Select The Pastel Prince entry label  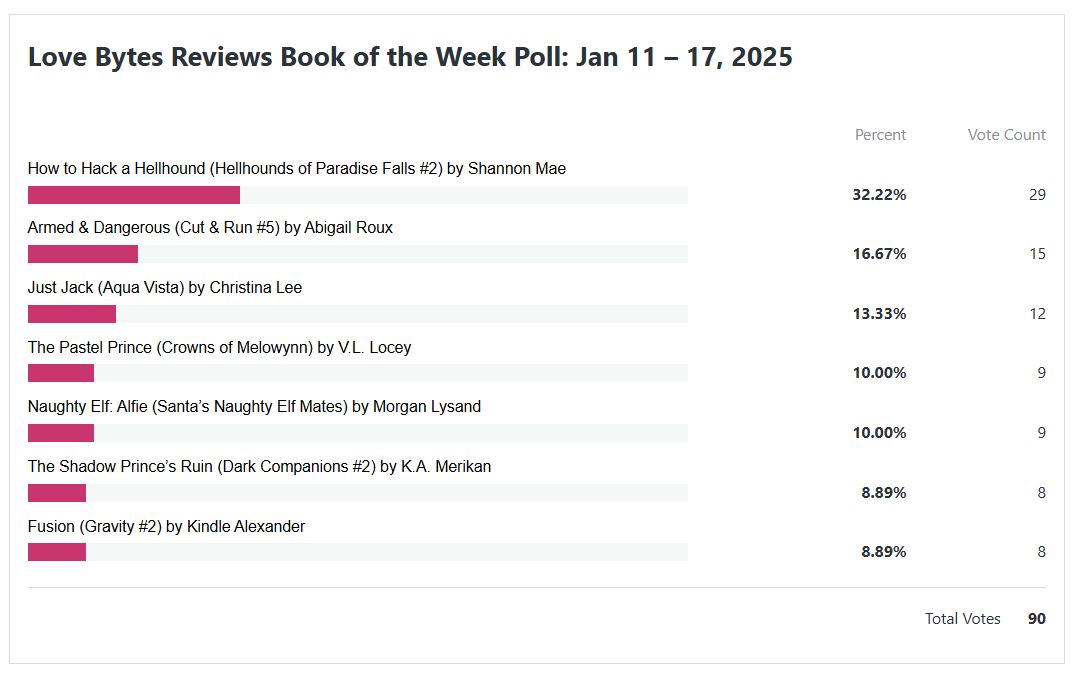coord(219,348)
